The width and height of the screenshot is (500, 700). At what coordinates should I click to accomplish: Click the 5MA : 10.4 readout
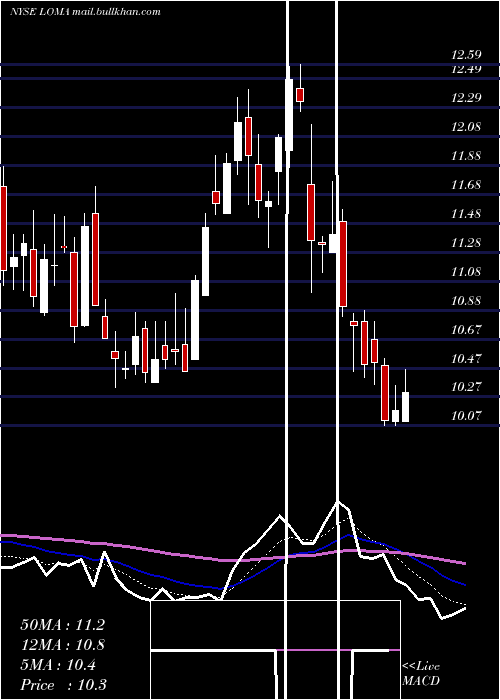click(58, 665)
